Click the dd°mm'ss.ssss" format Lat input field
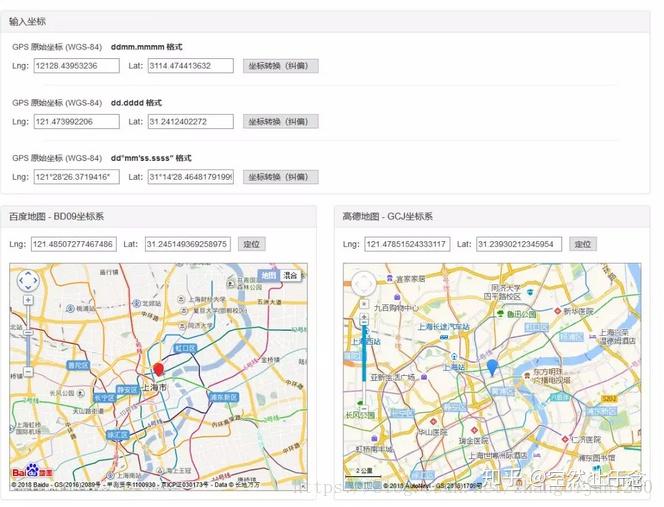 [x=191, y=177]
